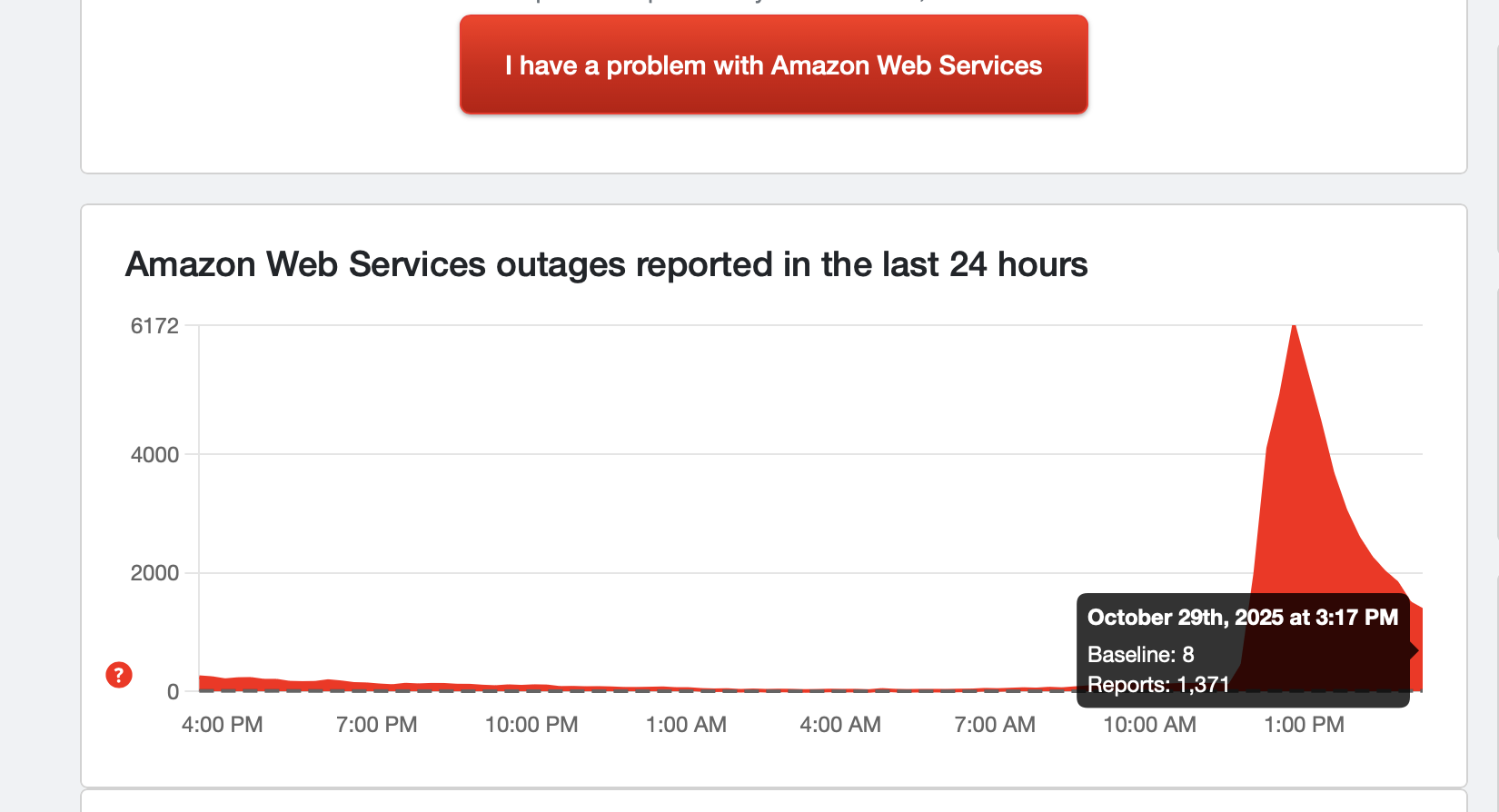Select the "7:00 PM" axis label
1499x812 pixels.
click(x=376, y=725)
